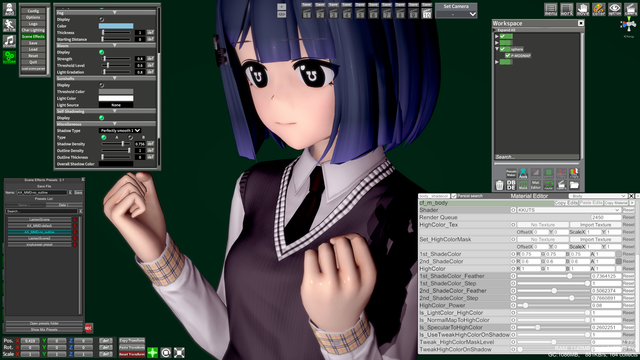Open the menu icon at top right
The image size is (640, 360).
pyautogui.click(x=551, y=9)
